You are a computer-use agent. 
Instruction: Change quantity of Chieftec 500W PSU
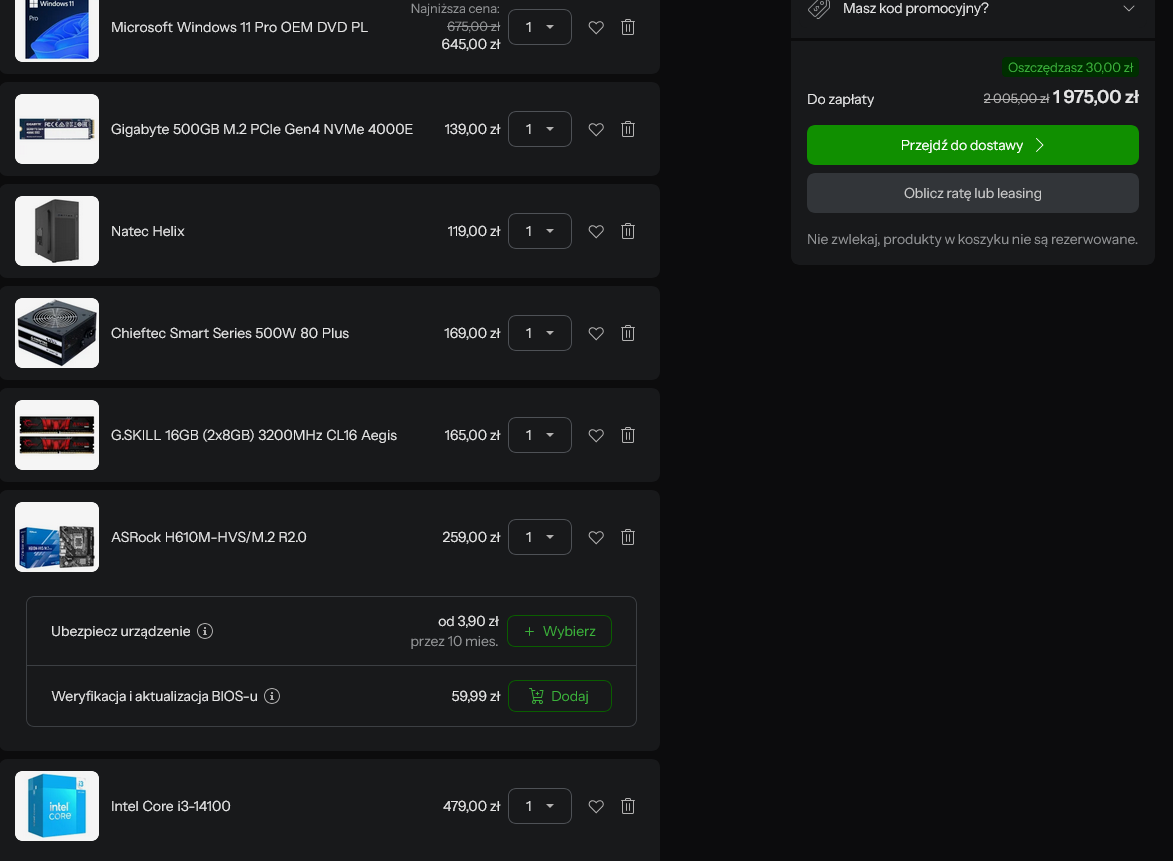(x=539, y=334)
